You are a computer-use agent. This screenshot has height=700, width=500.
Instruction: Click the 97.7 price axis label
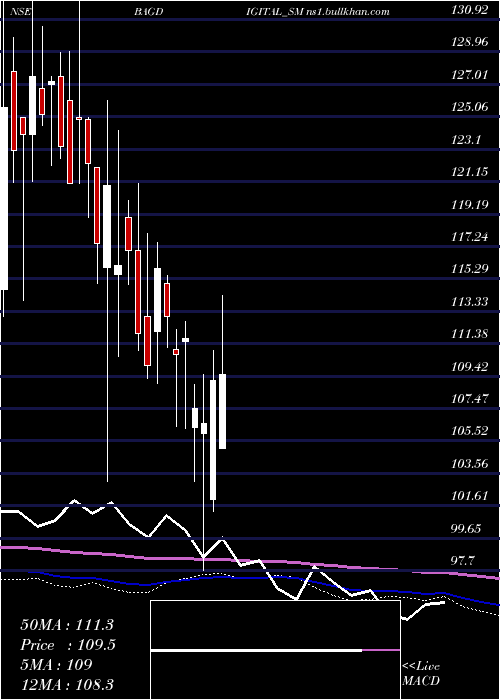click(x=463, y=561)
